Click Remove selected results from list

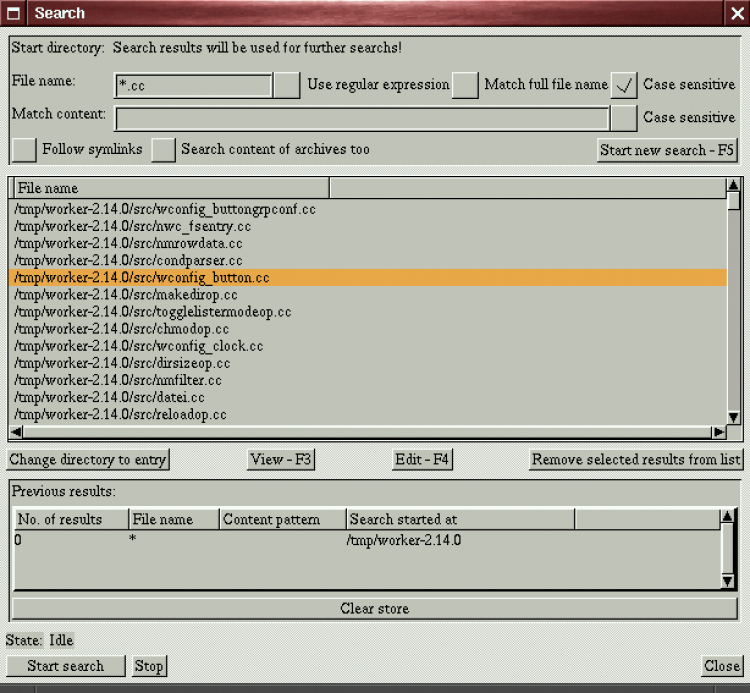(x=636, y=460)
